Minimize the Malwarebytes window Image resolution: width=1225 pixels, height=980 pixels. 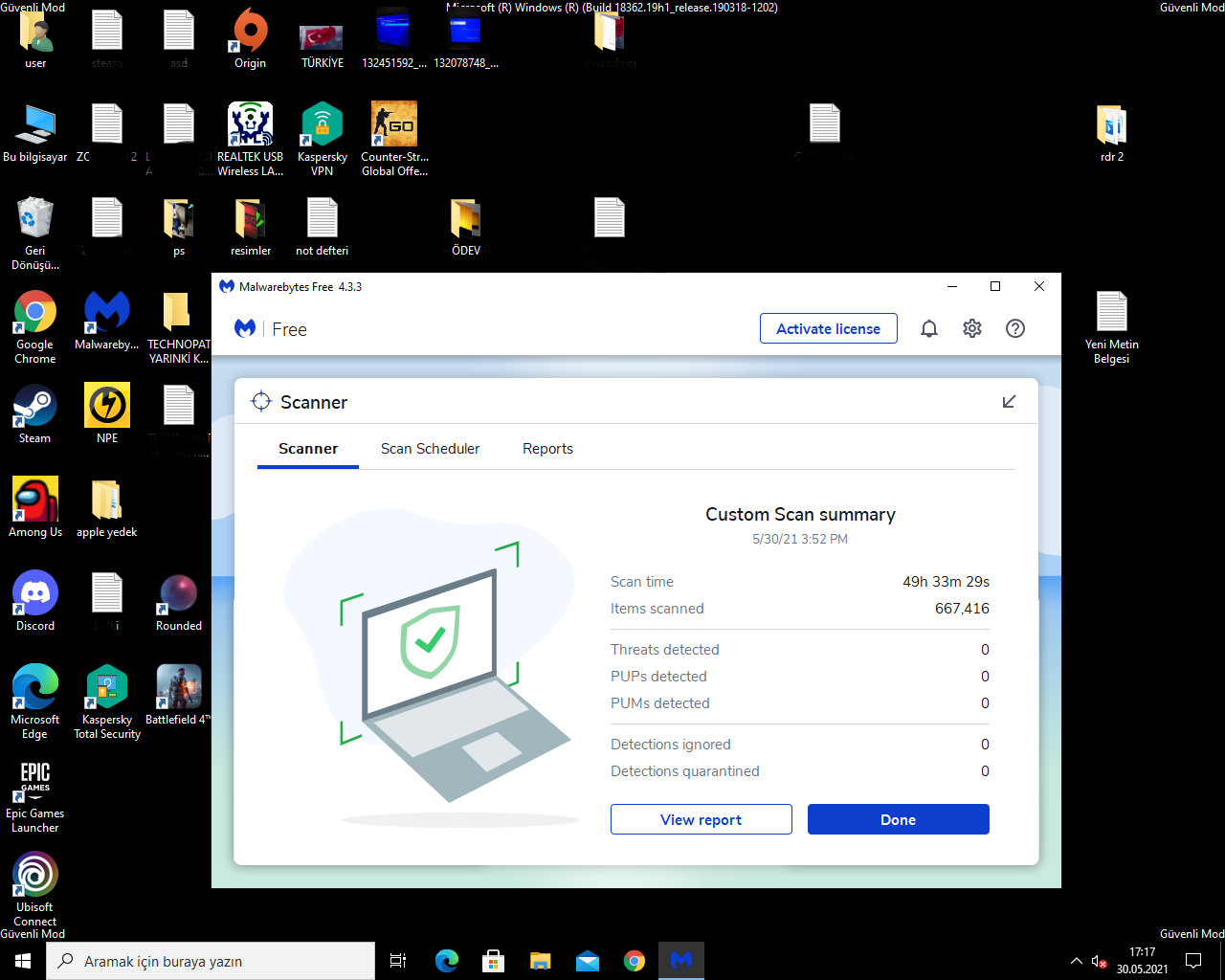click(952, 286)
